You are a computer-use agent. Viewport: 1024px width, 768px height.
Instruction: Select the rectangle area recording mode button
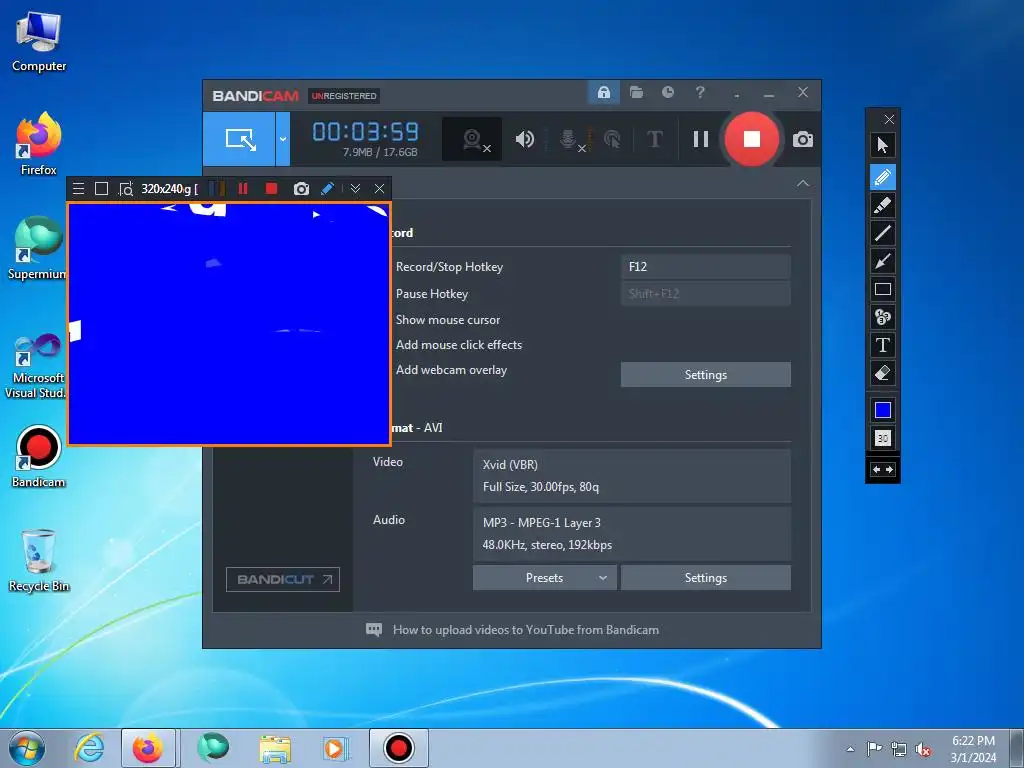[239, 138]
